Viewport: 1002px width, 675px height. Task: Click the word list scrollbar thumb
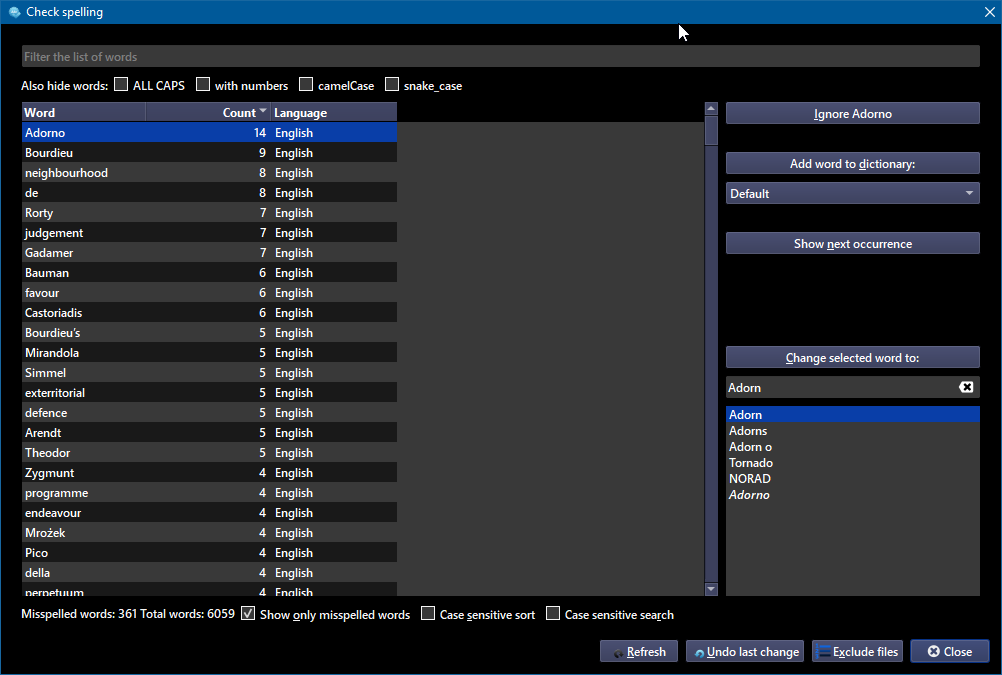pos(711,130)
